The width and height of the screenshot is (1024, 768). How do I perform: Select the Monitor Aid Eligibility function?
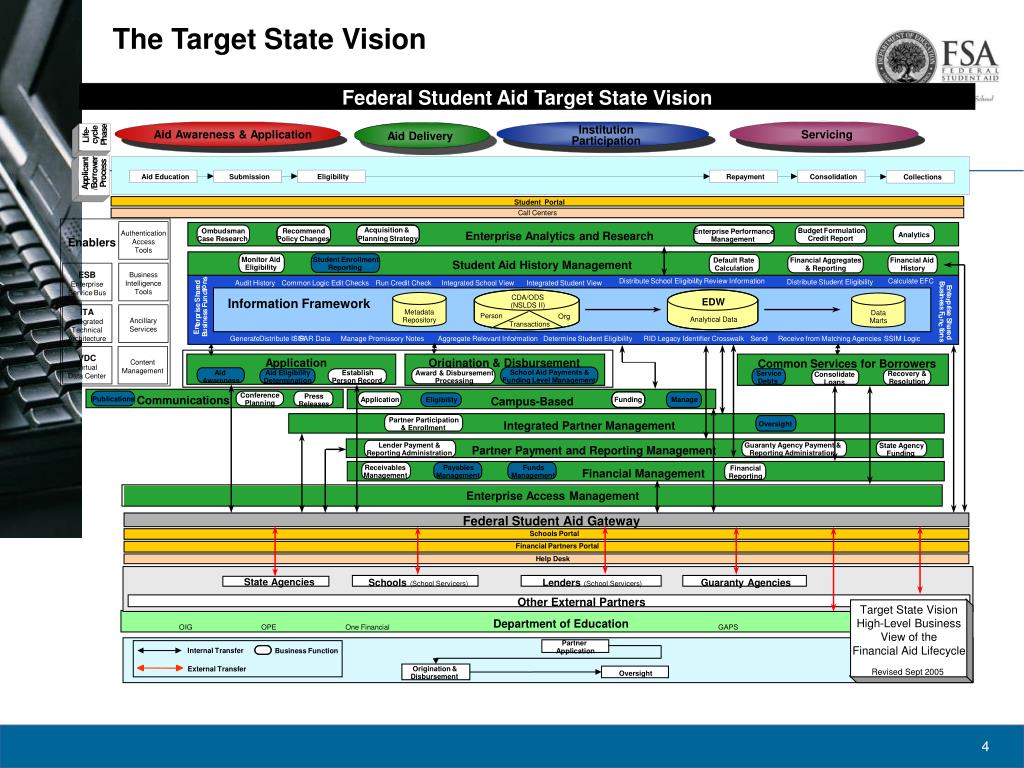point(261,263)
